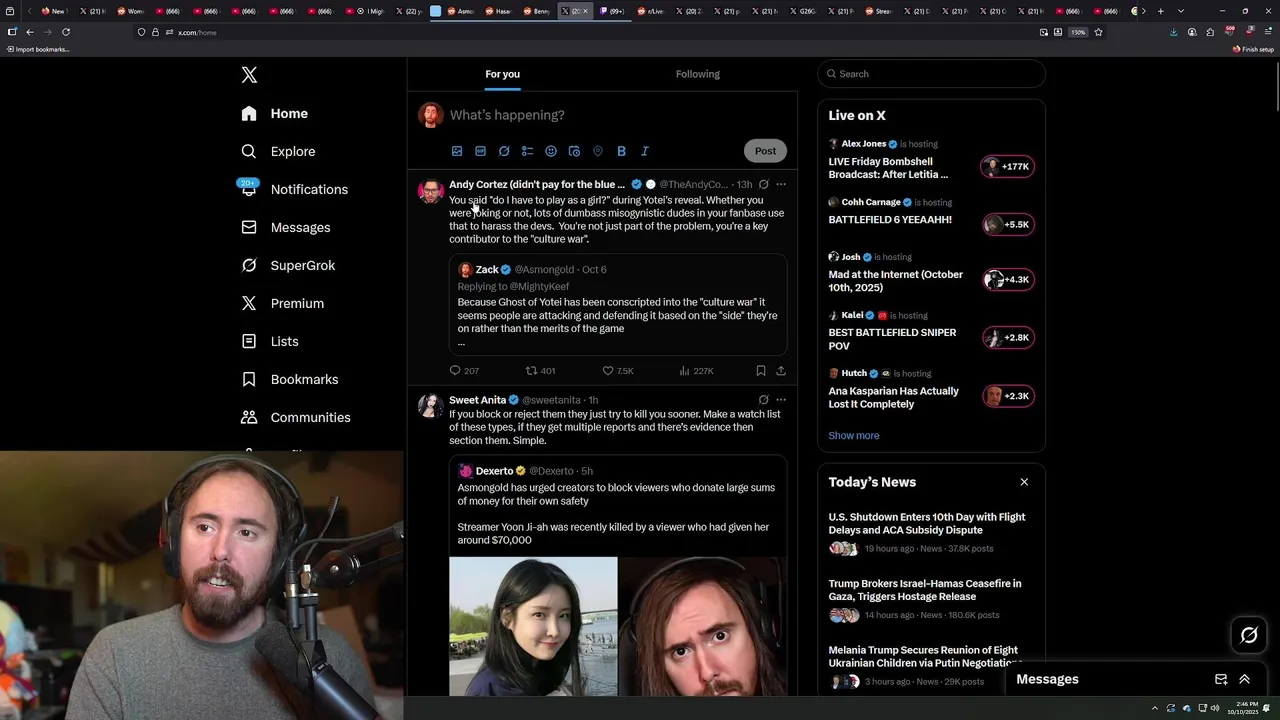Reload page from browser toolbar
The width and height of the screenshot is (1280, 720).
click(66, 32)
